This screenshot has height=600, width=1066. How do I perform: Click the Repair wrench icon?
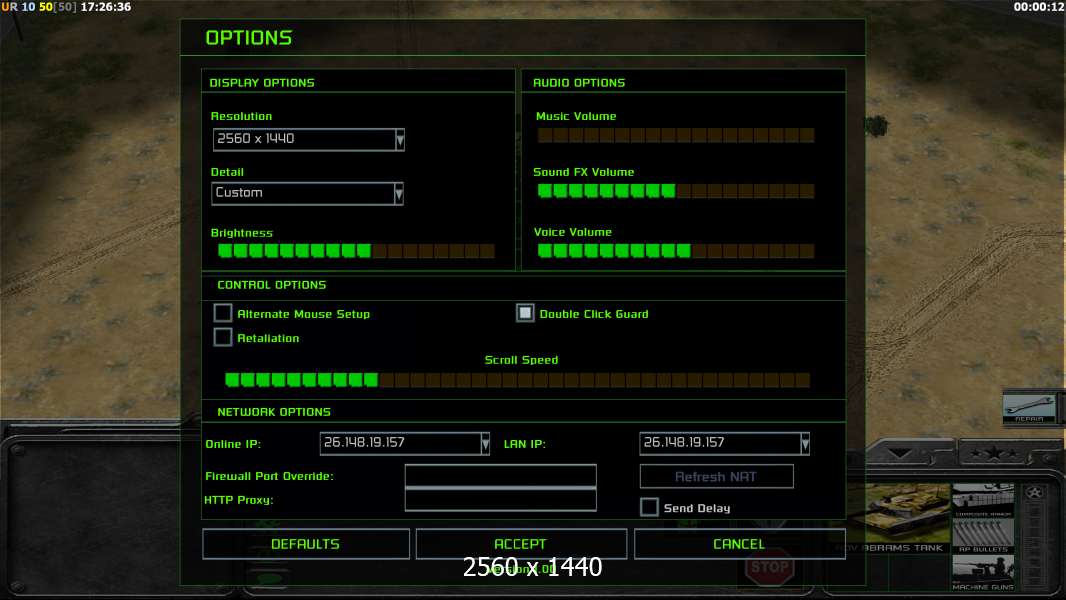pos(1029,407)
